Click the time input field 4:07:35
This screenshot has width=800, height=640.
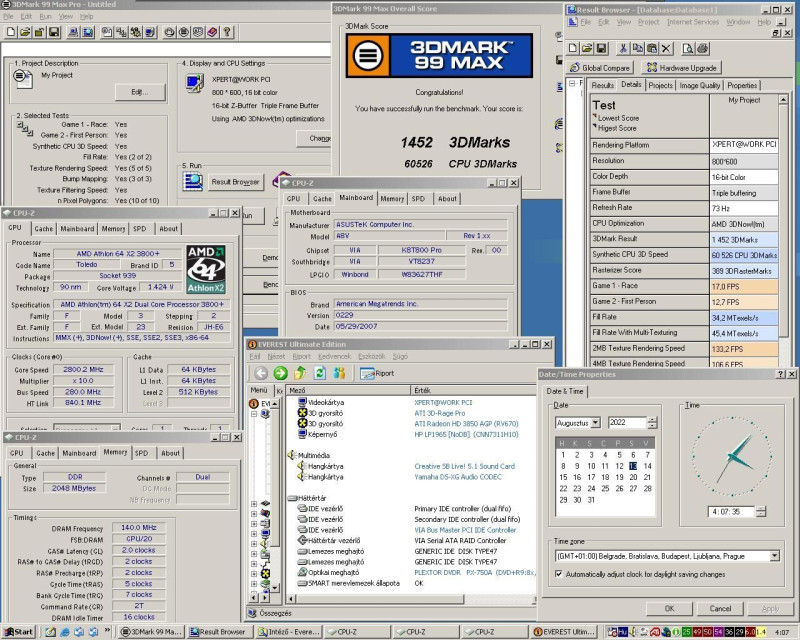tap(731, 511)
